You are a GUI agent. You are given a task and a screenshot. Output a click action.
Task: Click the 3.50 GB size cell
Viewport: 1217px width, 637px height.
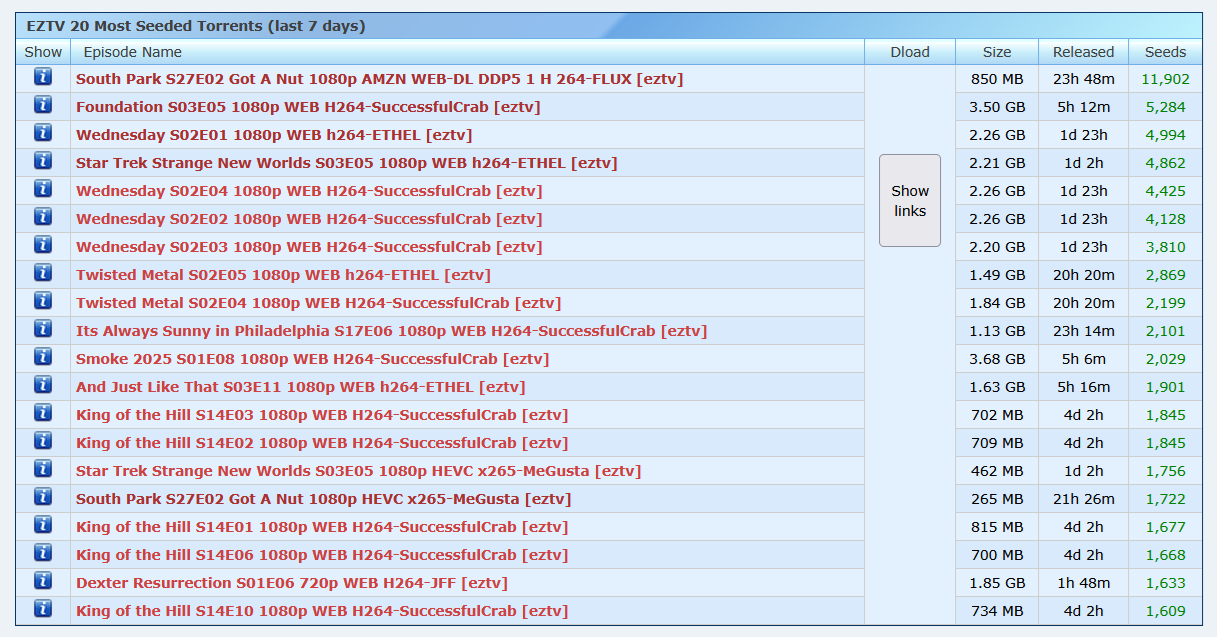(x=997, y=107)
